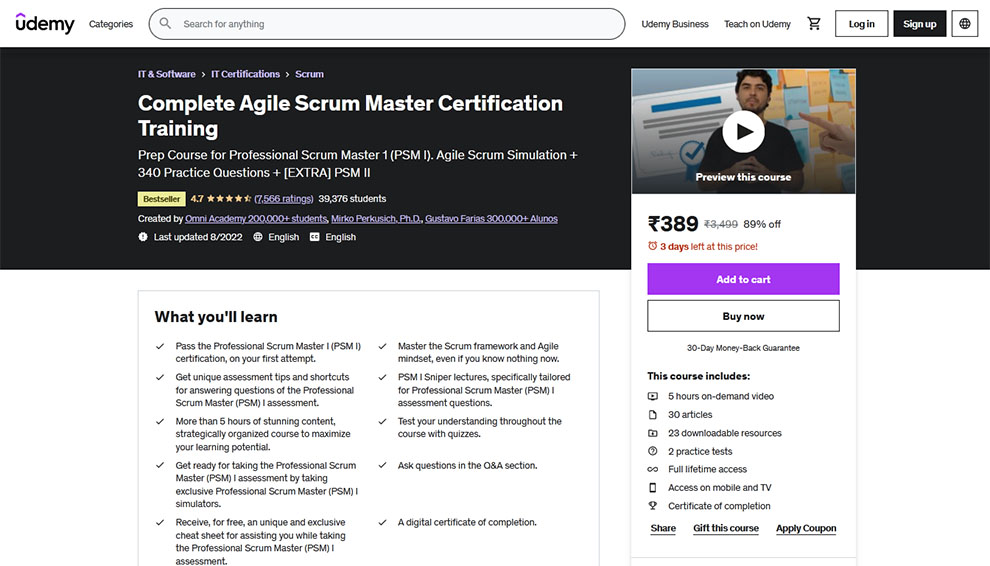Click checkmark beside Get unique assessment tips
This screenshot has width=990, height=566.
click(x=160, y=377)
